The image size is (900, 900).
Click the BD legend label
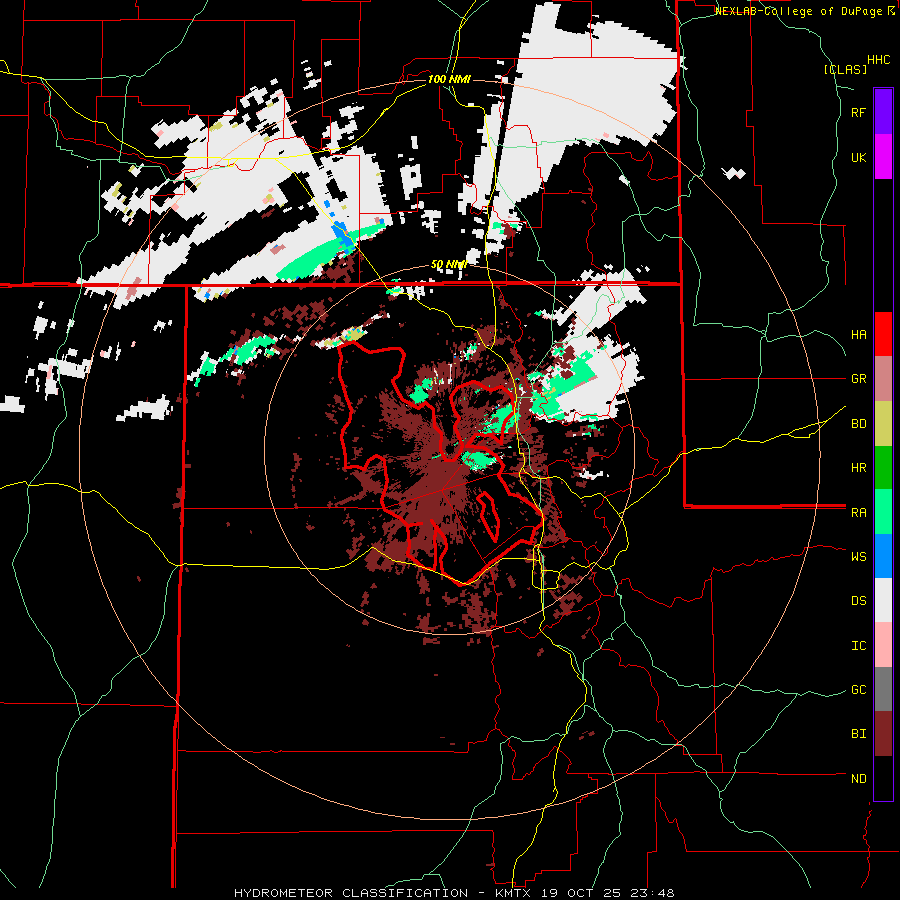859,424
